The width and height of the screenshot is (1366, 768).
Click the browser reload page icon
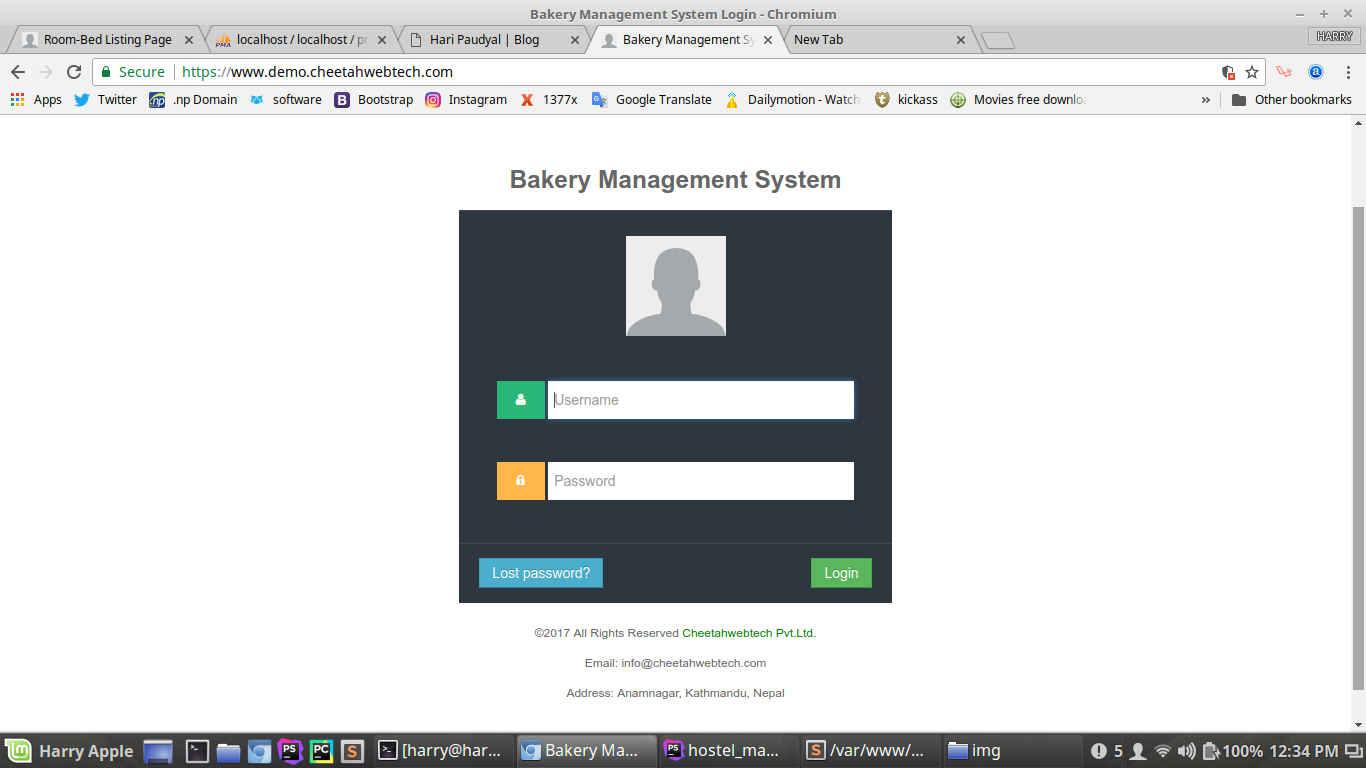[x=73, y=72]
